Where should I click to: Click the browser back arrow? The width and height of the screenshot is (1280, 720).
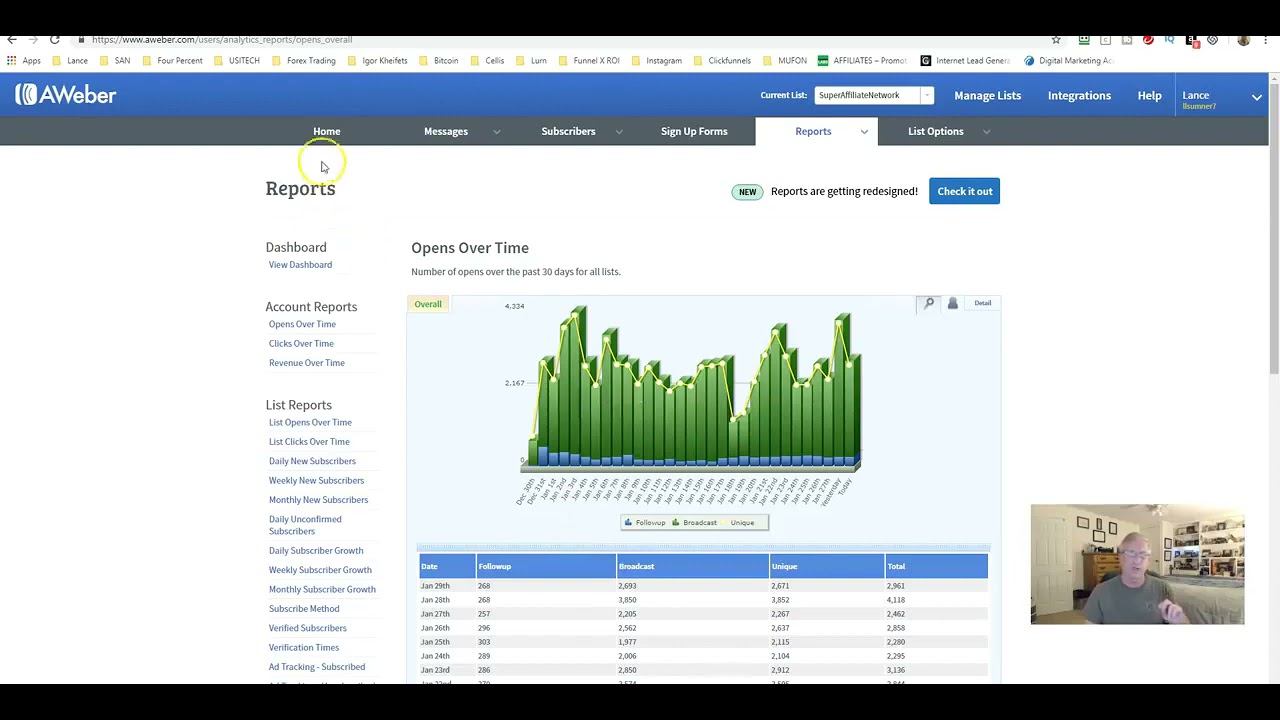click(x=11, y=40)
